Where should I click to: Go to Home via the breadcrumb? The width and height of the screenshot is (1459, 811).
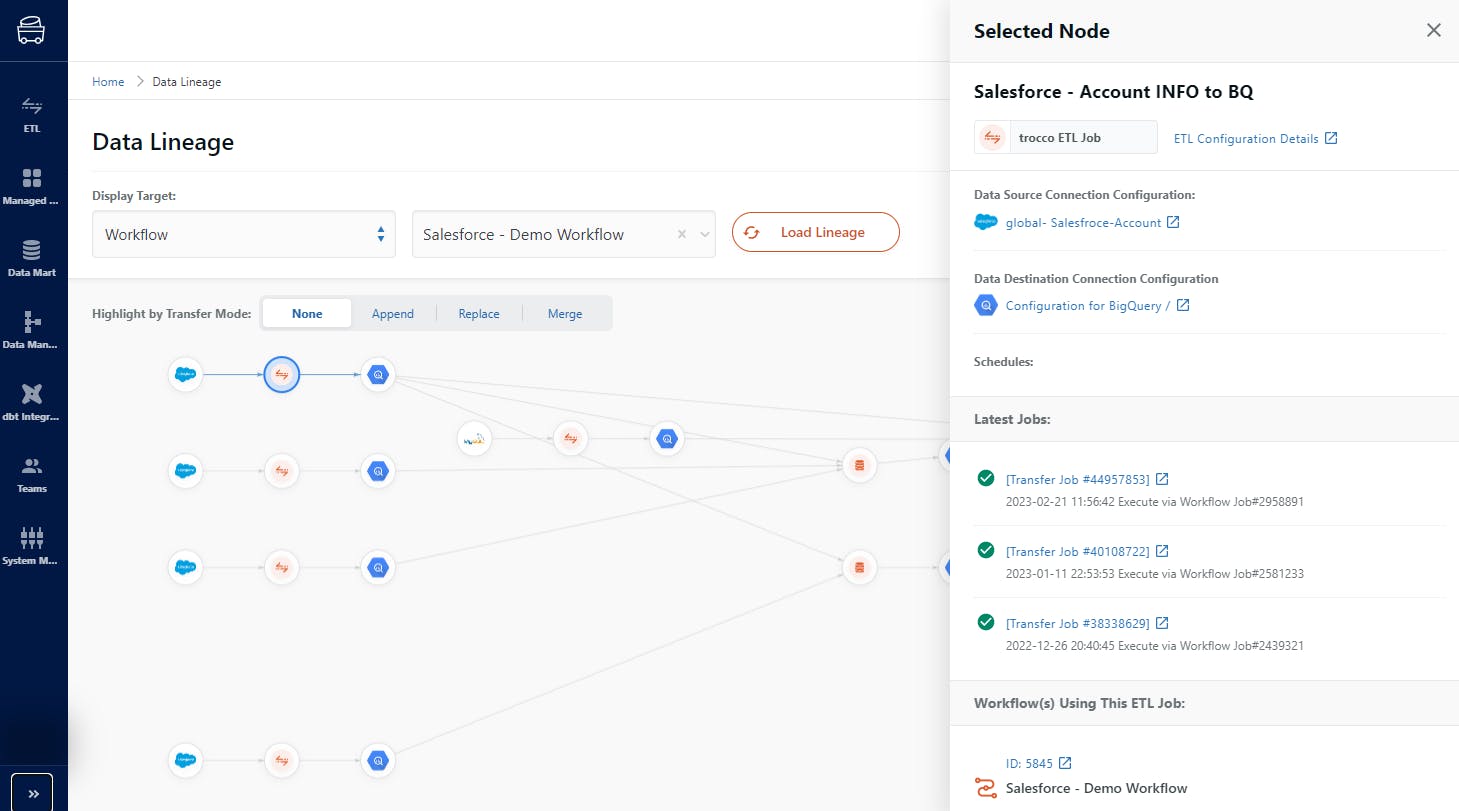(108, 82)
